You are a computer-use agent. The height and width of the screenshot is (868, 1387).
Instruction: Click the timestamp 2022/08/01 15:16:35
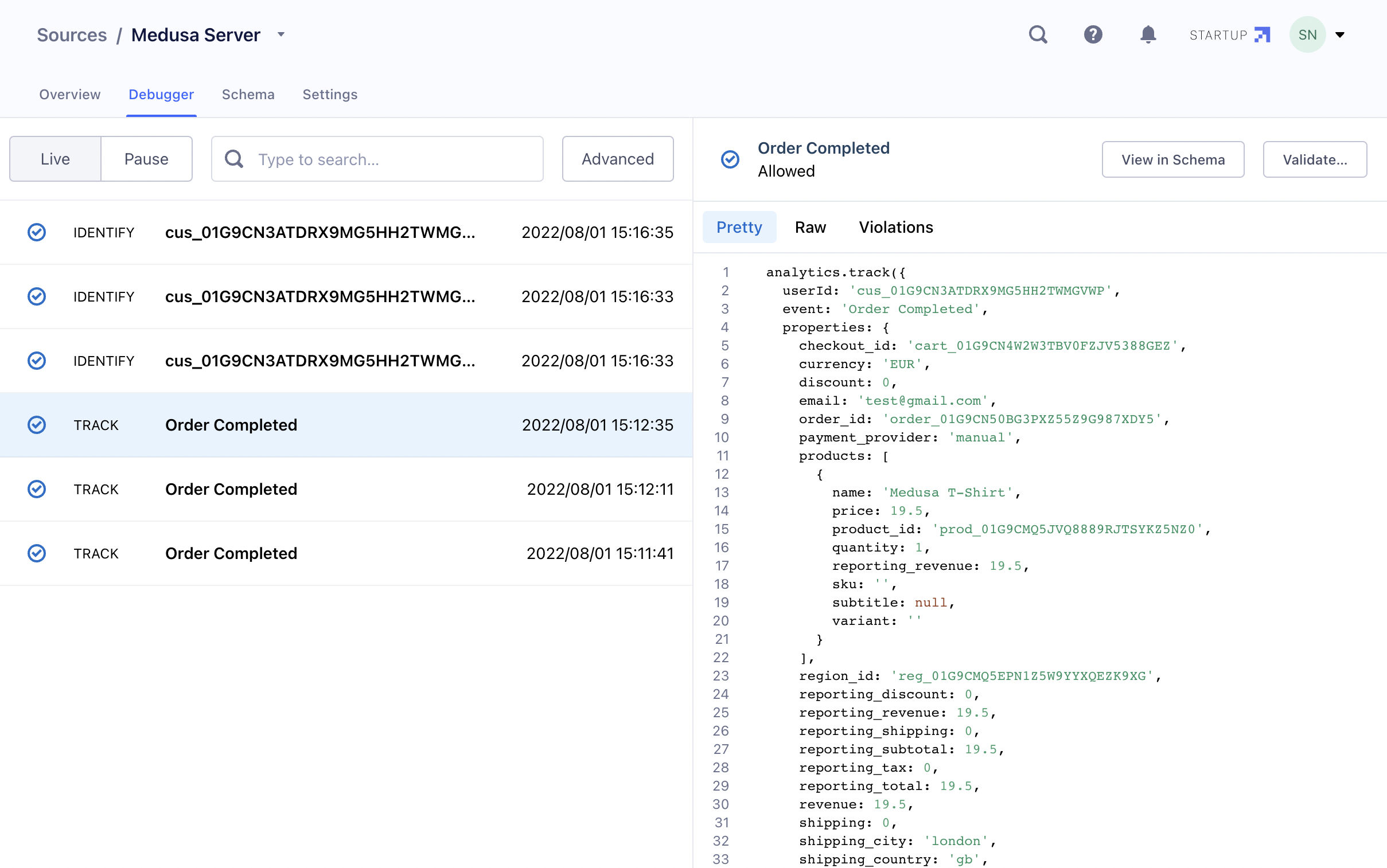coord(597,232)
